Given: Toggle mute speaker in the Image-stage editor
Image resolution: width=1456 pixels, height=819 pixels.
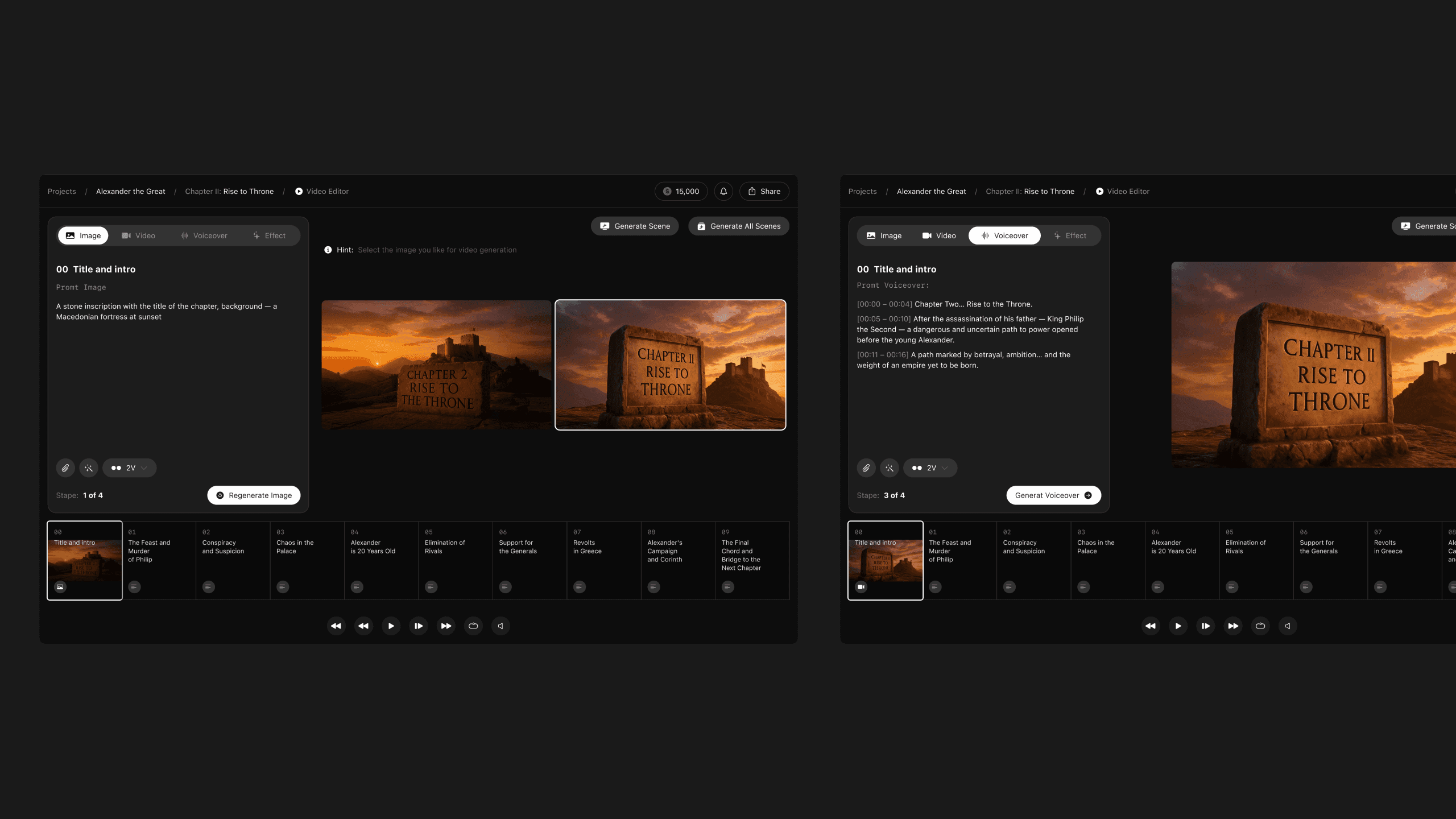Looking at the screenshot, I should click(500, 626).
